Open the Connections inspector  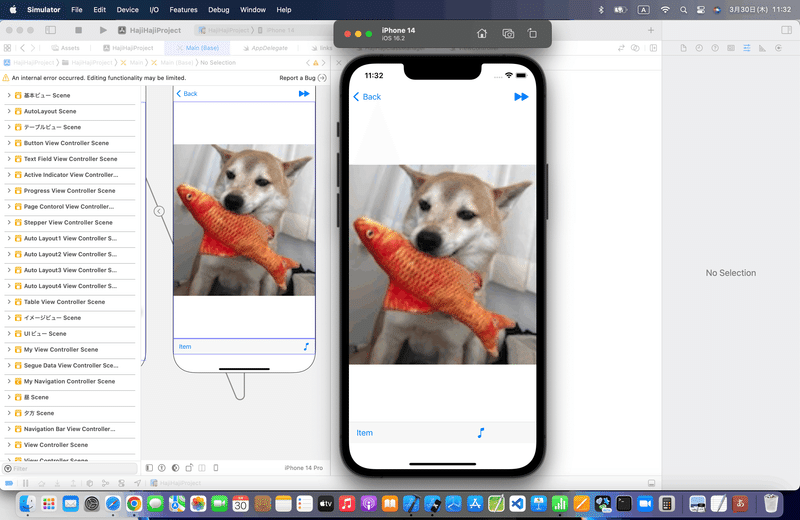(778, 48)
